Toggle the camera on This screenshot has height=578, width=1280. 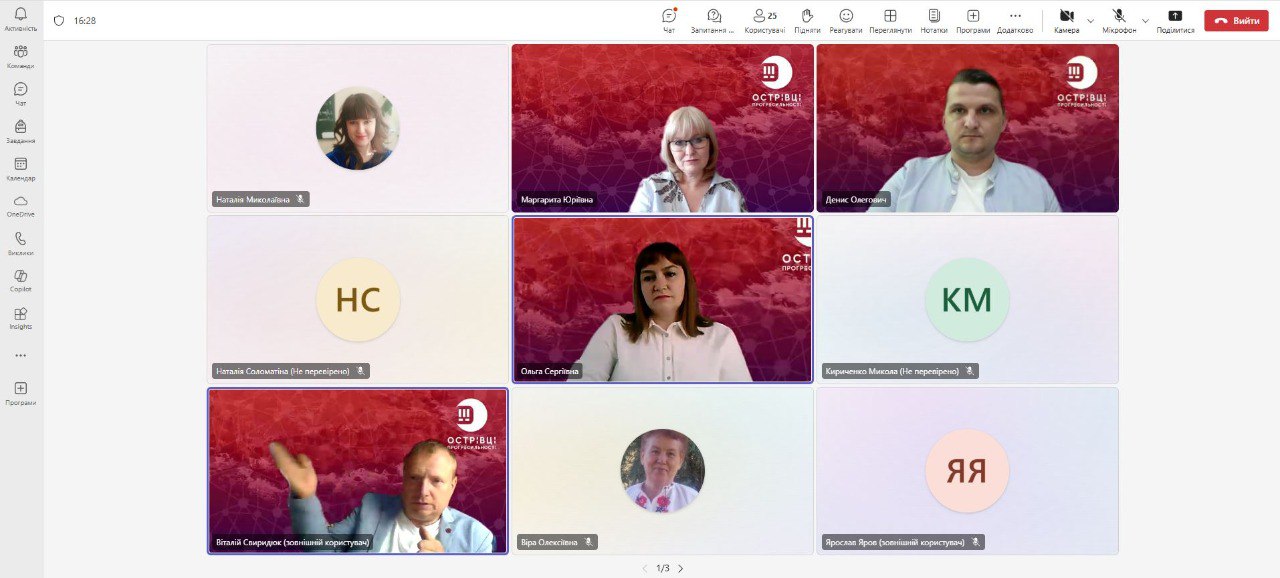[x=1067, y=20]
